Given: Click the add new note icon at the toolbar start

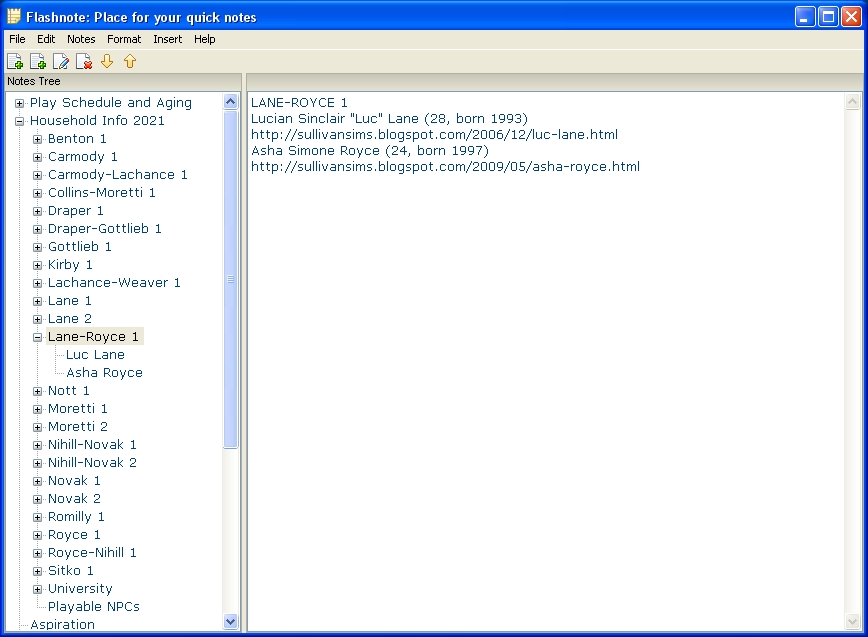Looking at the screenshot, I should (x=15, y=61).
